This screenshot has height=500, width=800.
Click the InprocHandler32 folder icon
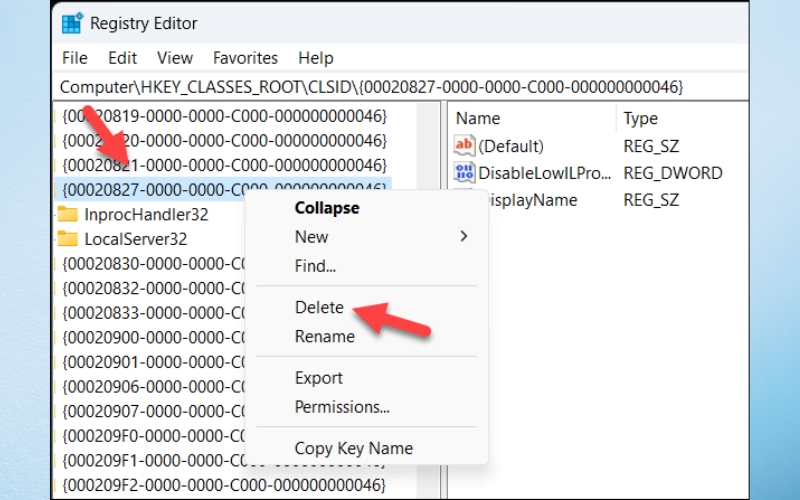click(x=67, y=214)
